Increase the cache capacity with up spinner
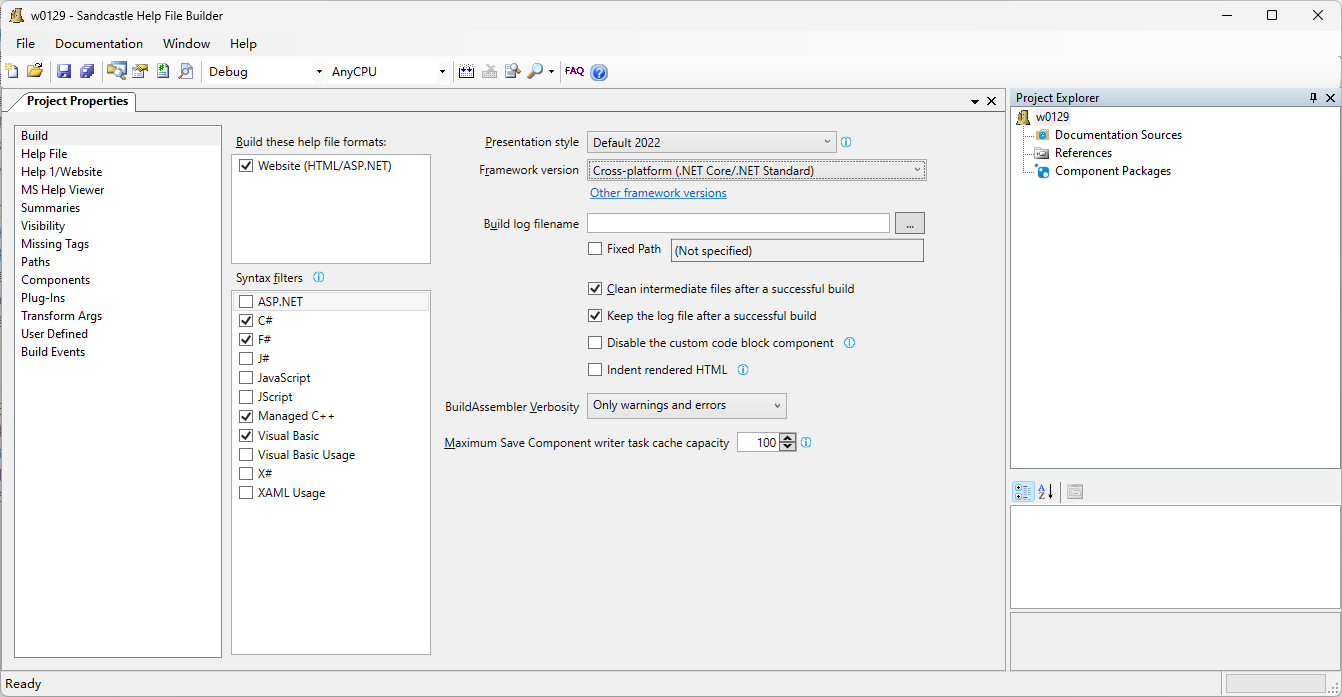Image resolution: width=1342 pixels, height=697 pixels. (788, 437)
